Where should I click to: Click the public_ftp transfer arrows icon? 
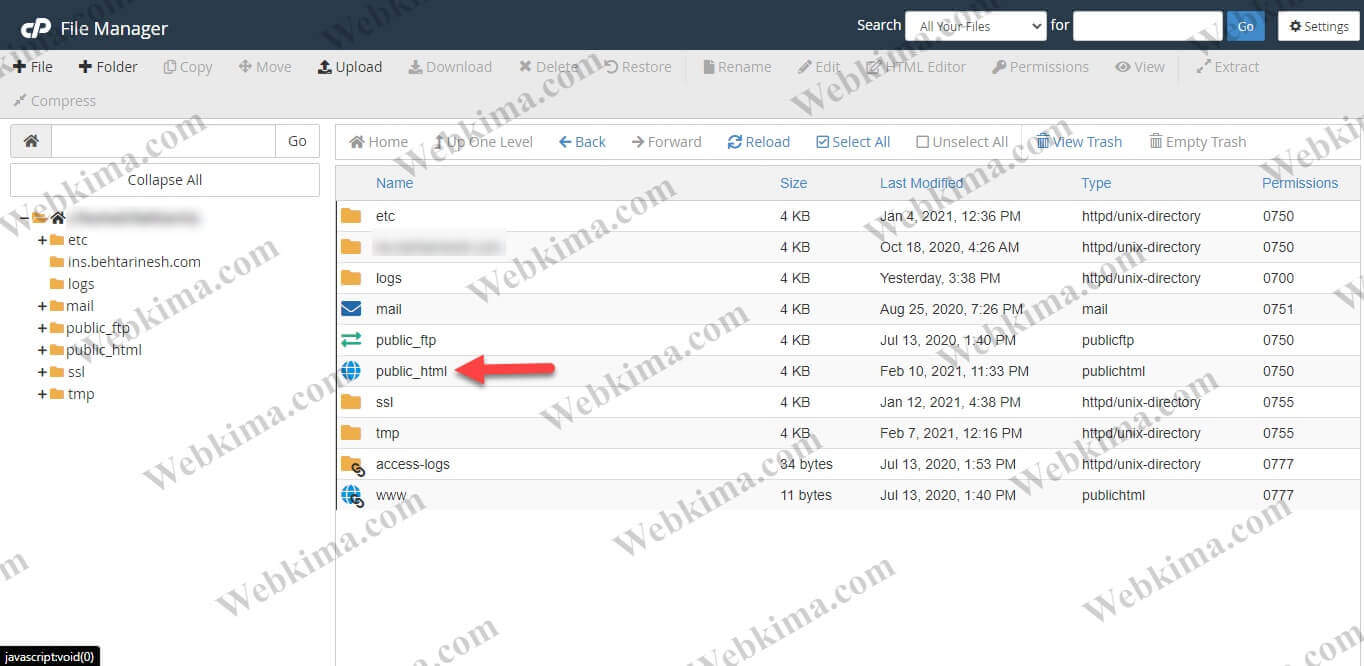351,340
